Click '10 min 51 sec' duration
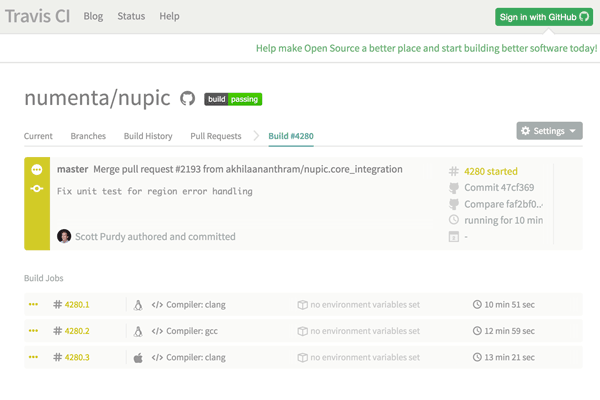Image resolution: width=600 pixels, height=400 pixels. [x=510, y=305]
